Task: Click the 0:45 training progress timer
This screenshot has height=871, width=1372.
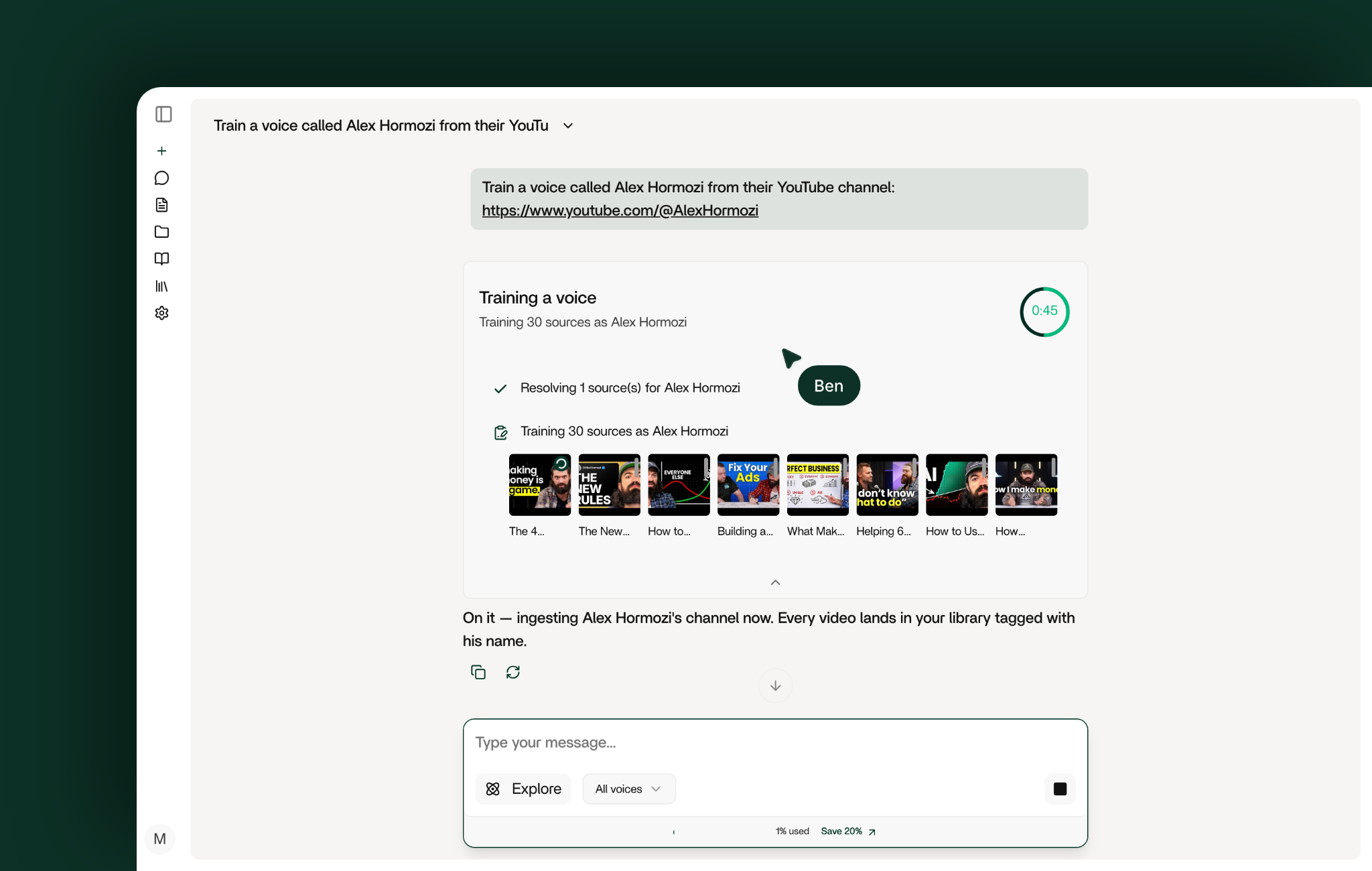Action: click(x=1044, y=312)
